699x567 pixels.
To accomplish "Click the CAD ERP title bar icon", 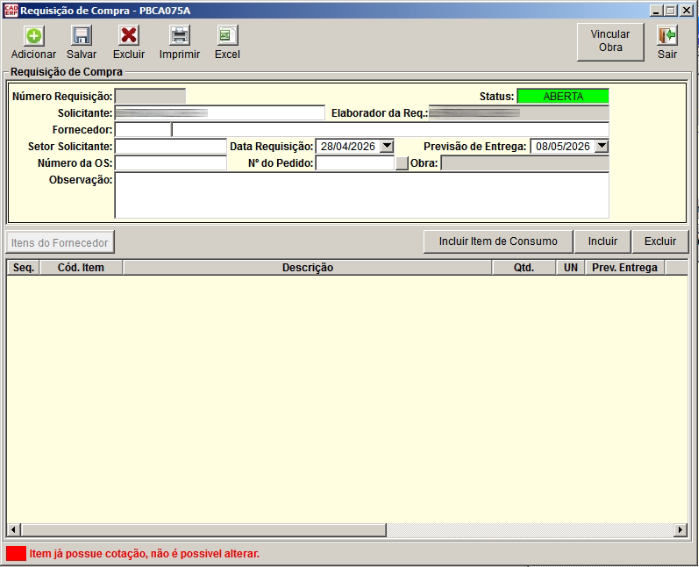I will coord(11,10).
